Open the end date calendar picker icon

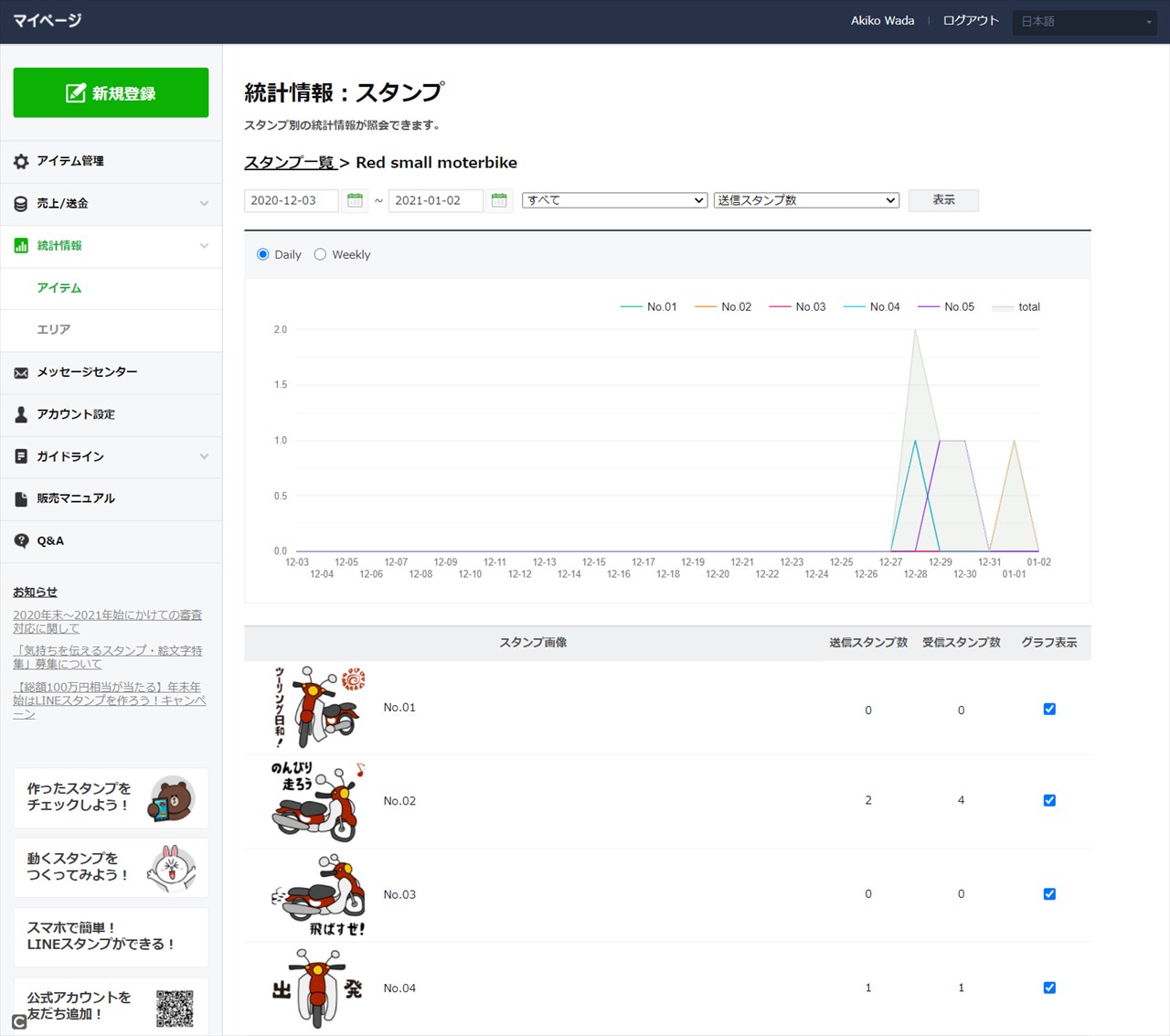click(x=499, y=200)
